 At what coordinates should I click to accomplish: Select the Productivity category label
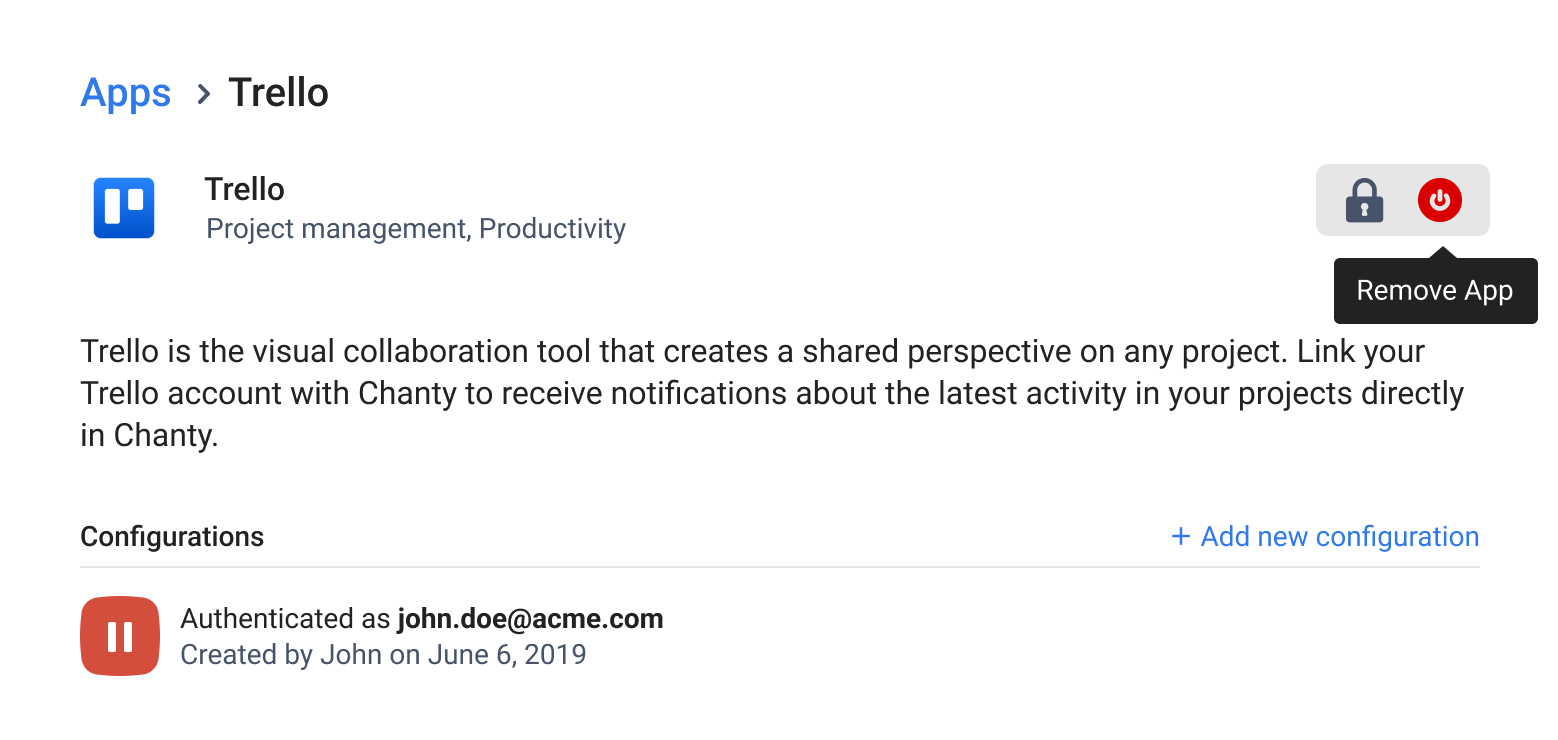553,229
